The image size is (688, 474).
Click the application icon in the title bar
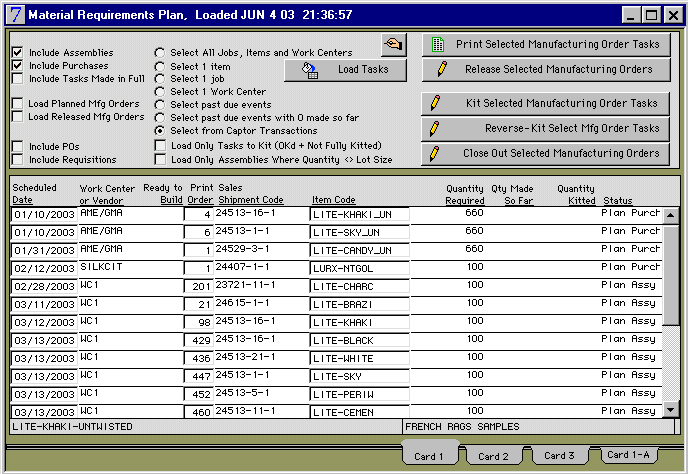click(13, 15)
